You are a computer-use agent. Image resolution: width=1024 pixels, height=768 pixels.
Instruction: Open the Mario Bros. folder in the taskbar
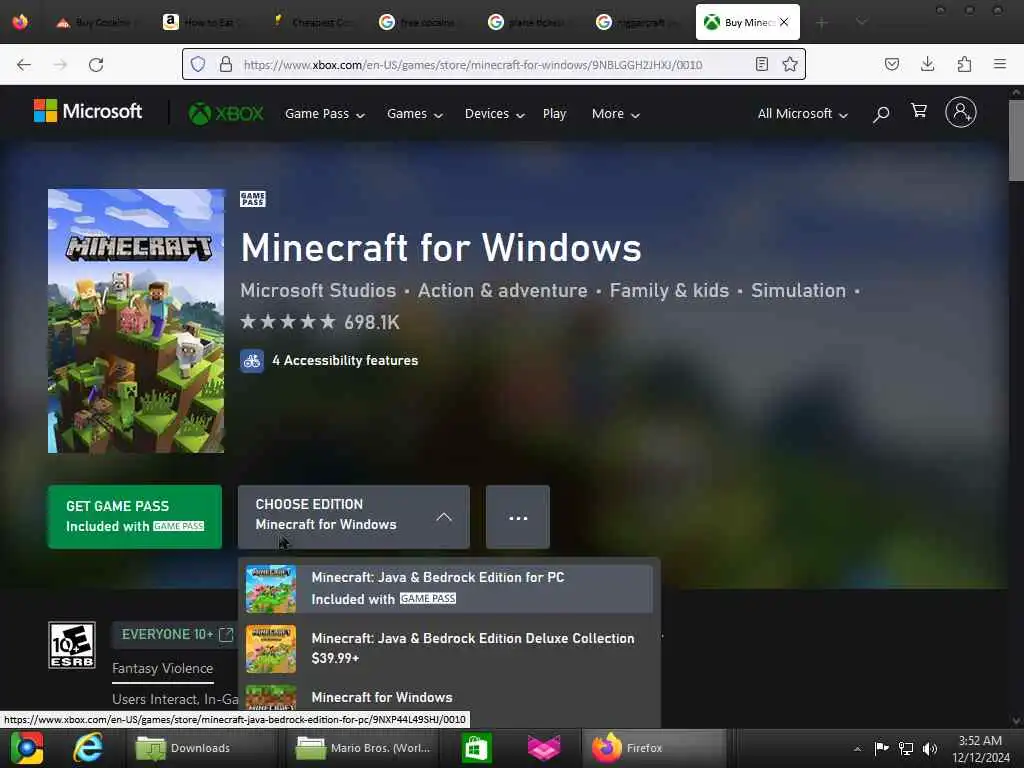click(x=364, y=748)
